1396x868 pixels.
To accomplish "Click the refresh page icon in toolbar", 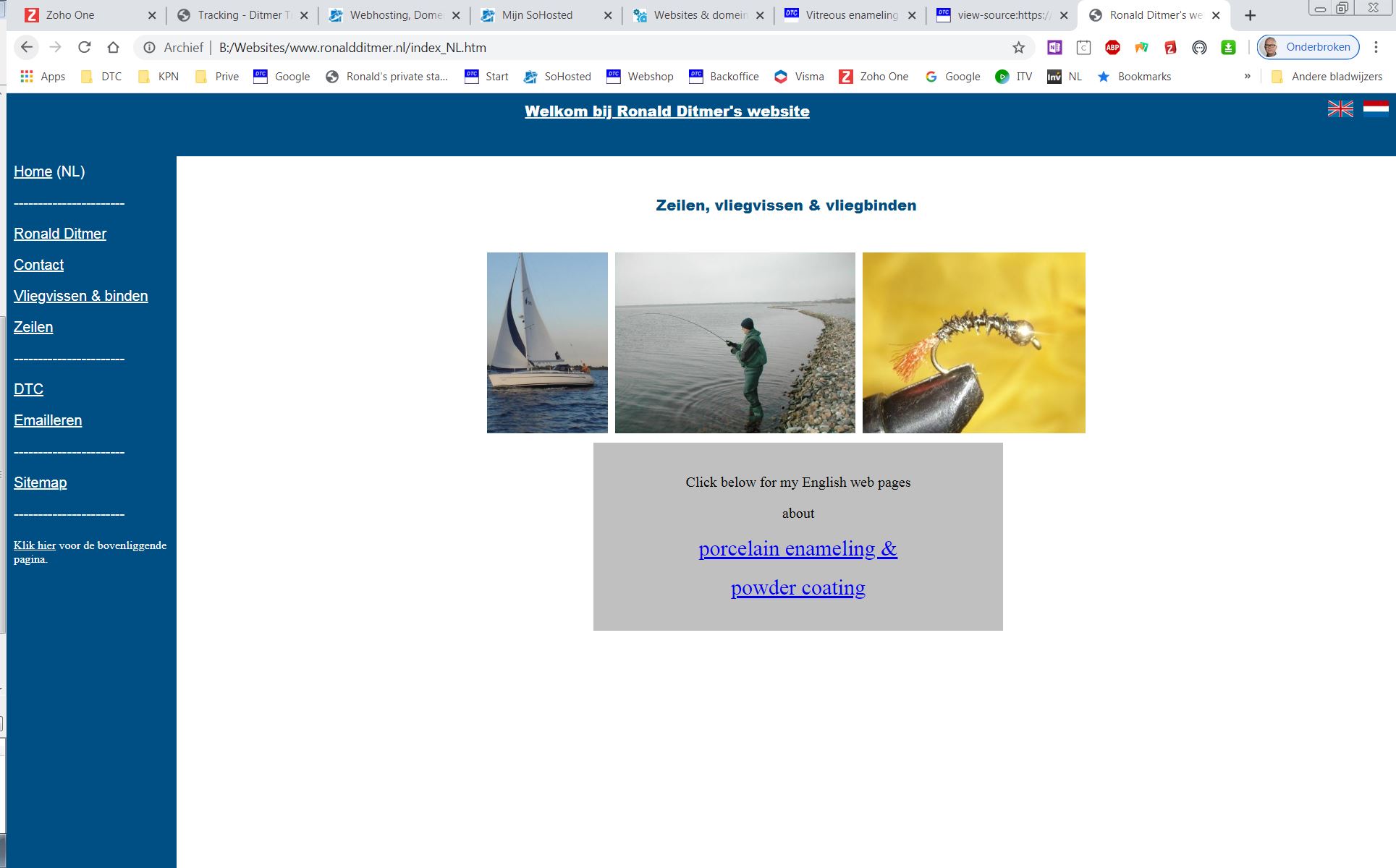I will 86,47.
